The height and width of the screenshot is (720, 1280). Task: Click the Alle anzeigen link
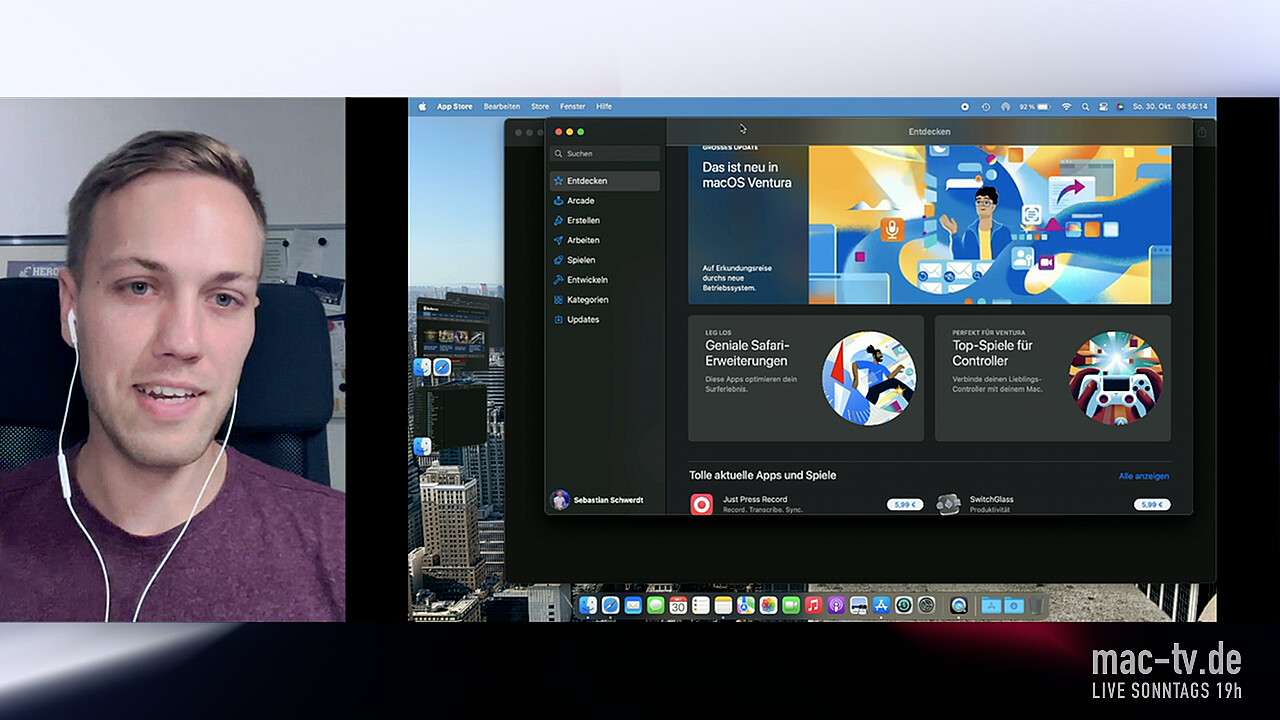[1144, 476]
